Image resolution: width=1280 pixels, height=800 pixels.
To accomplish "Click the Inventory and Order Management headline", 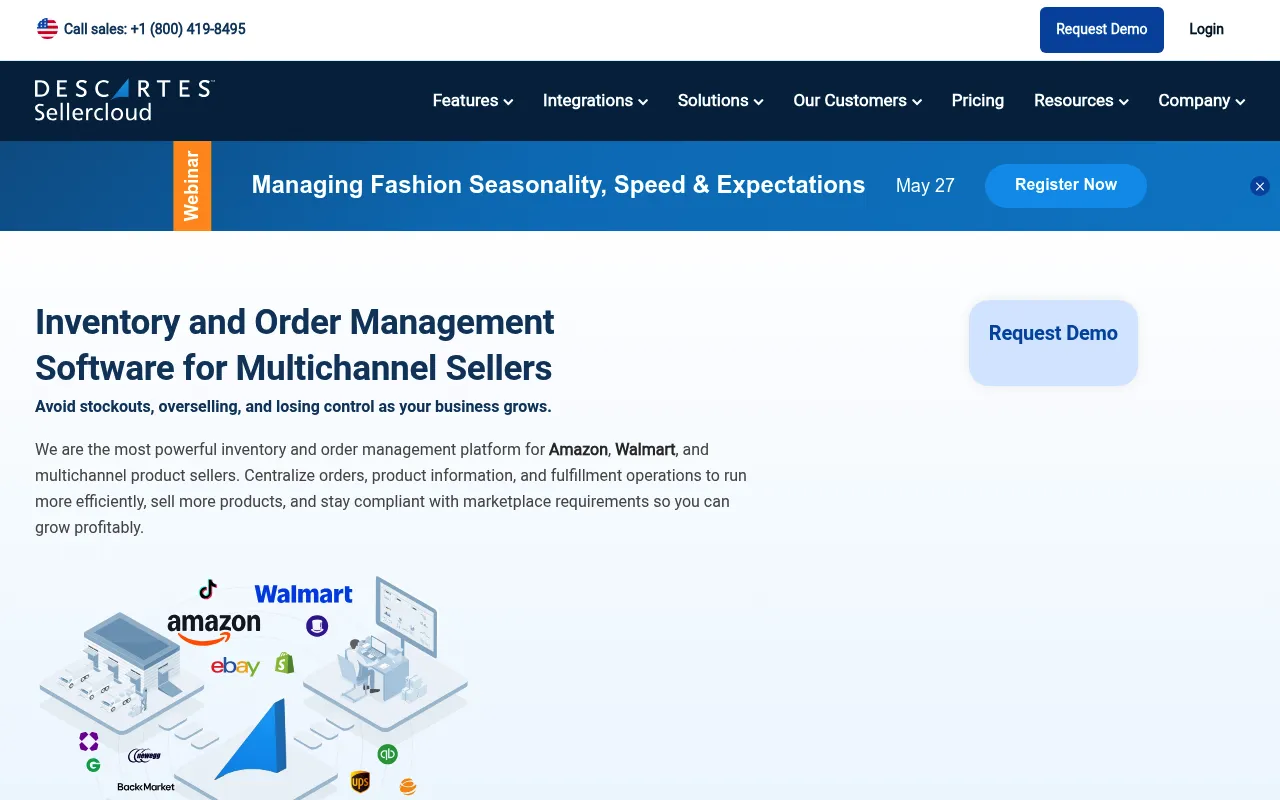I will click(295, 345).
